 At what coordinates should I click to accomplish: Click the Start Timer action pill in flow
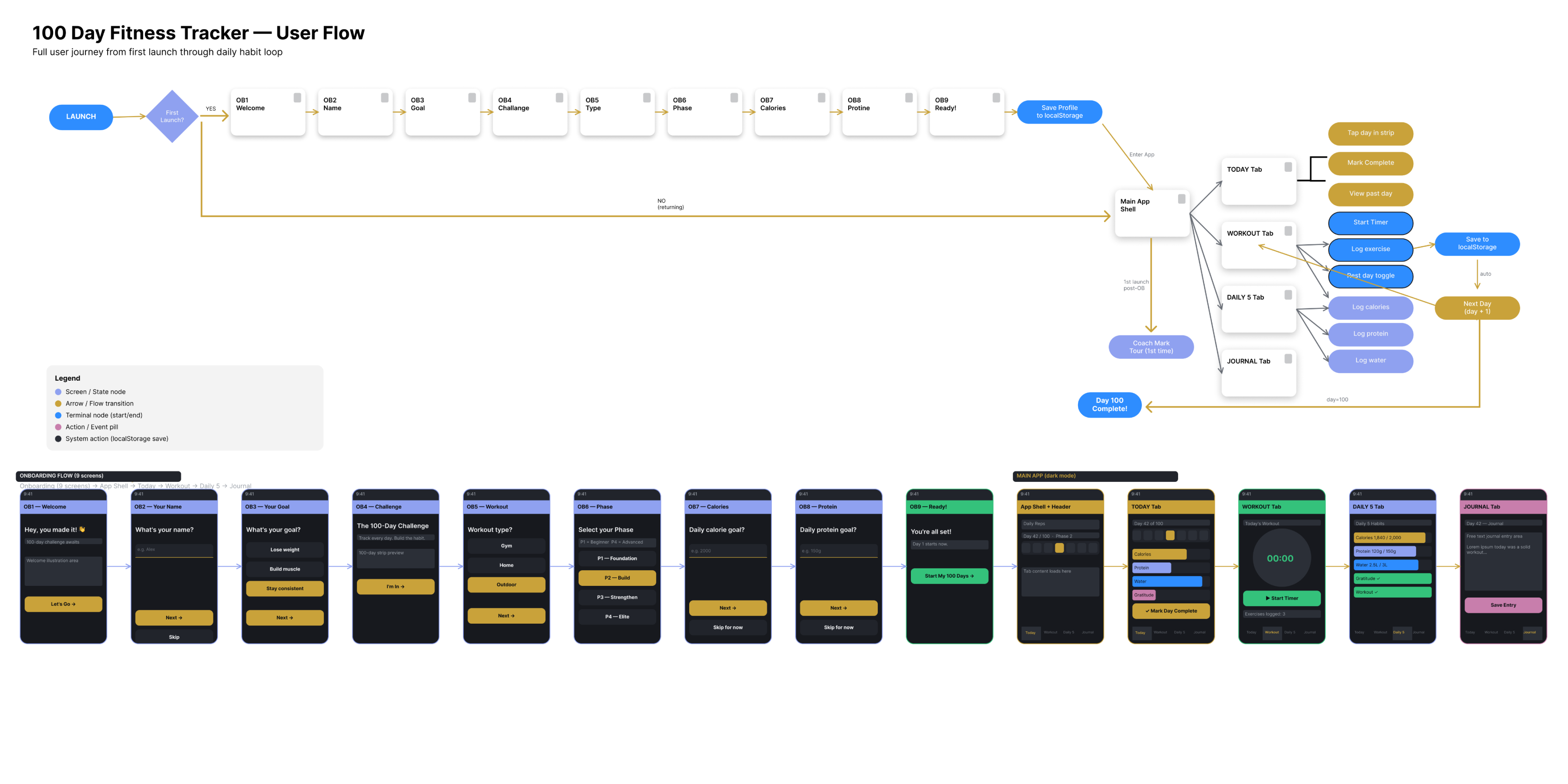[x=1371, y=223]
